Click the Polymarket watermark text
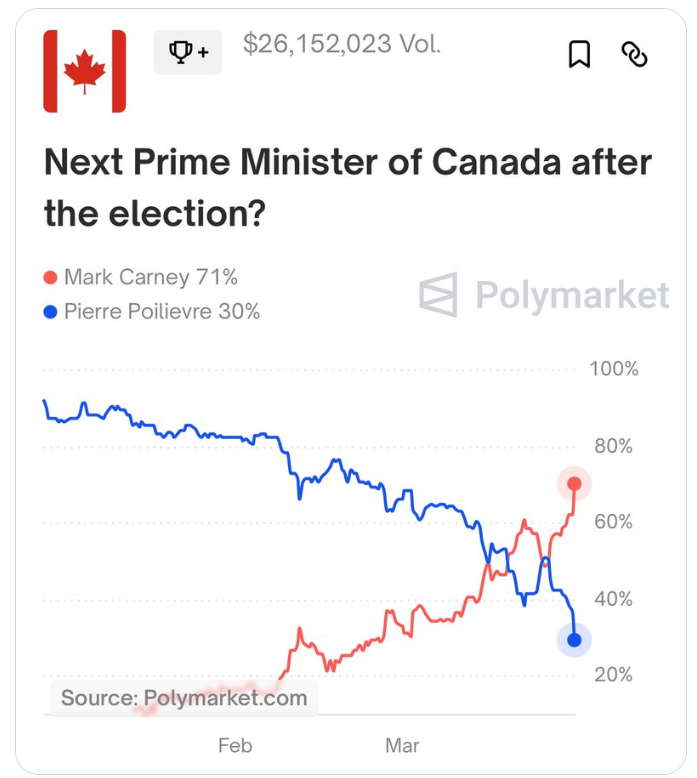The width and height of the screenshot is (697, 778). (x=572, y=295)
